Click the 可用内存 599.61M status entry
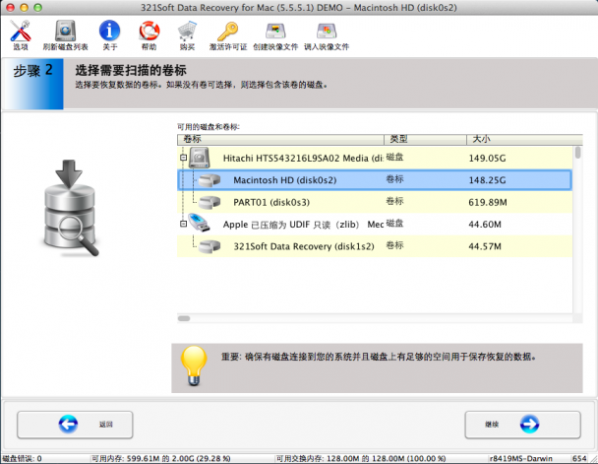The height and width of the screenshot is (464, 598). [x=161, y=458]
